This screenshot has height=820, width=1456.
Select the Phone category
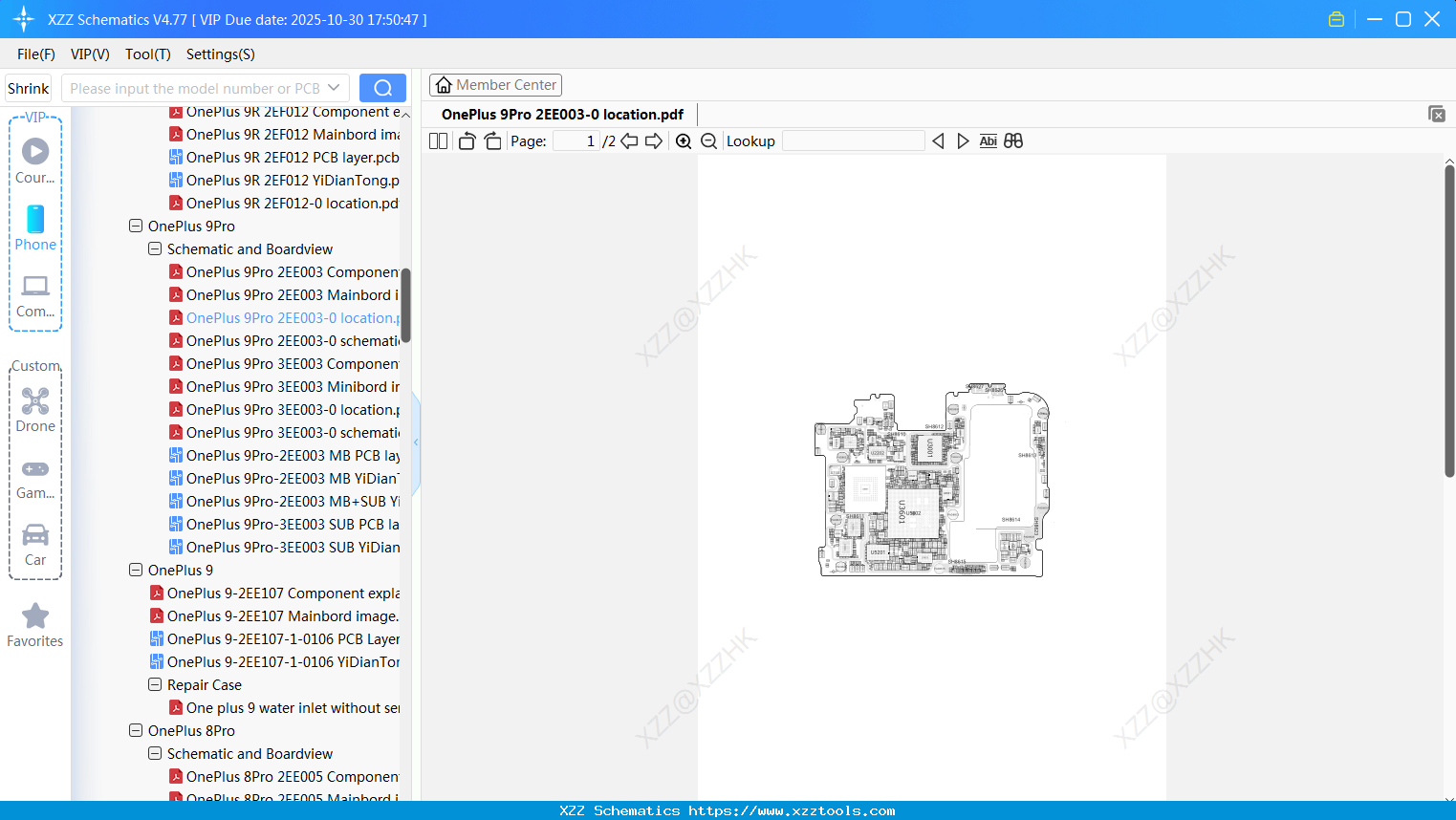pyautogui.click(x=35, y=227)
